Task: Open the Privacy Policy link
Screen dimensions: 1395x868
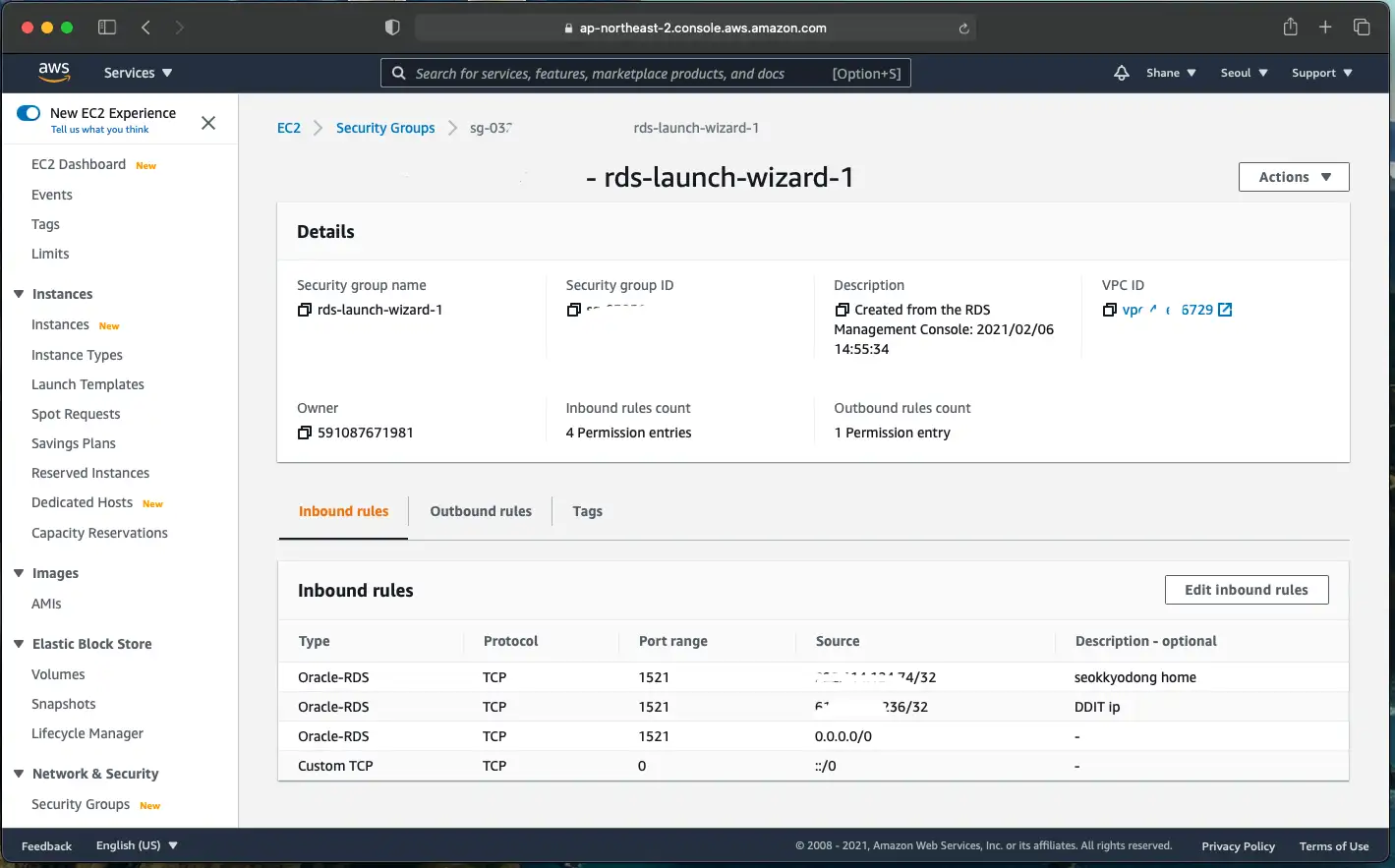Action: pyautogui.click(x=1238, y=846)
